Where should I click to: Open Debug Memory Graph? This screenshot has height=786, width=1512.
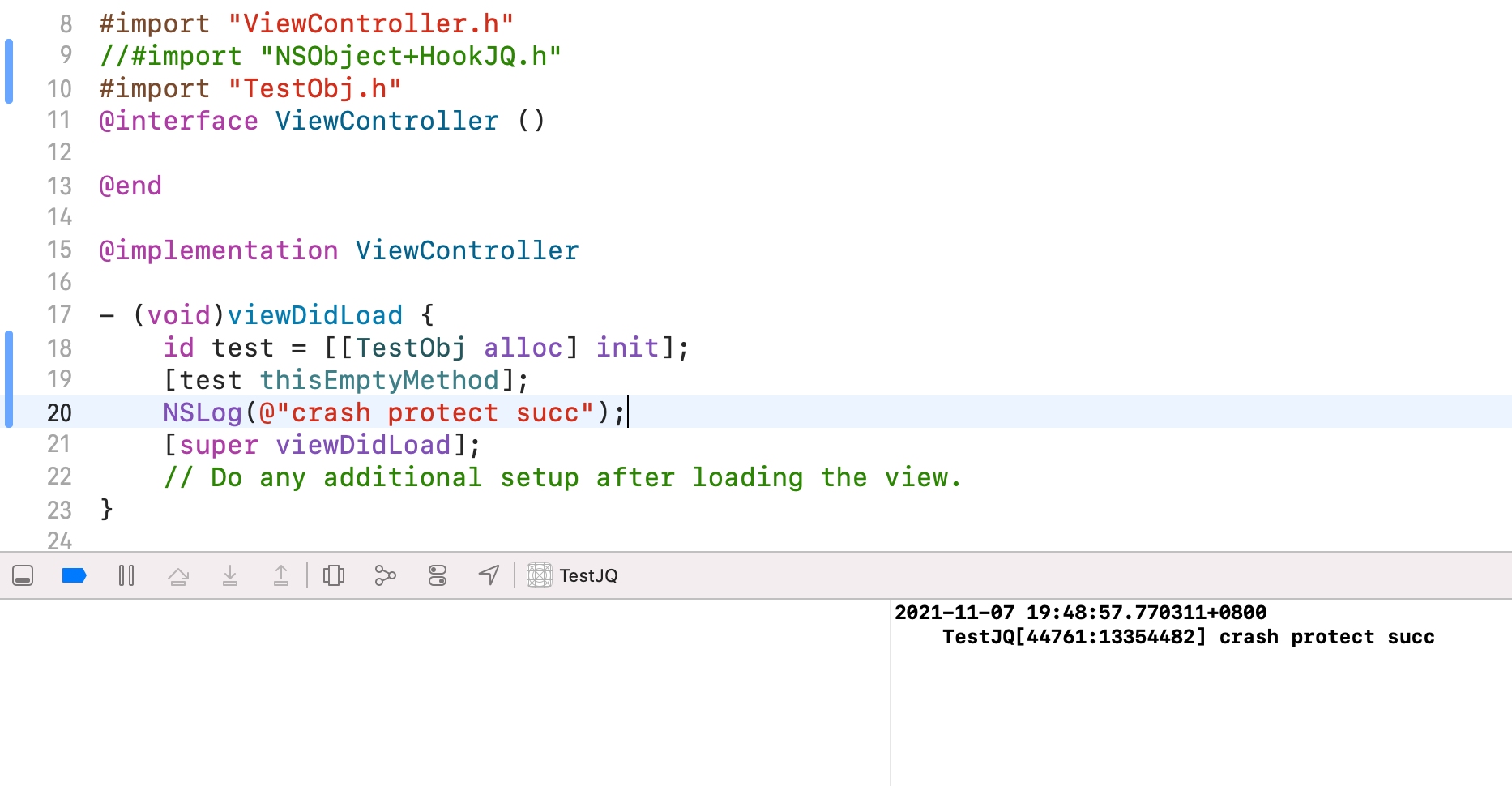[x=386, y=576]
